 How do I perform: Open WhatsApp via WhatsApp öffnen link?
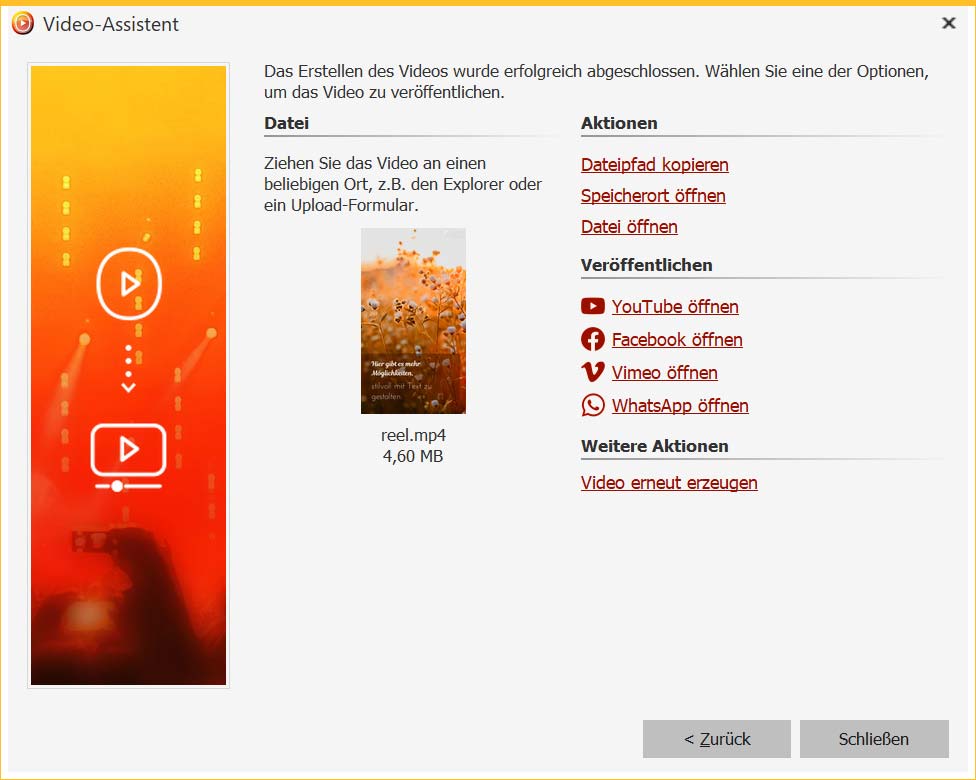tap(680, 406)
